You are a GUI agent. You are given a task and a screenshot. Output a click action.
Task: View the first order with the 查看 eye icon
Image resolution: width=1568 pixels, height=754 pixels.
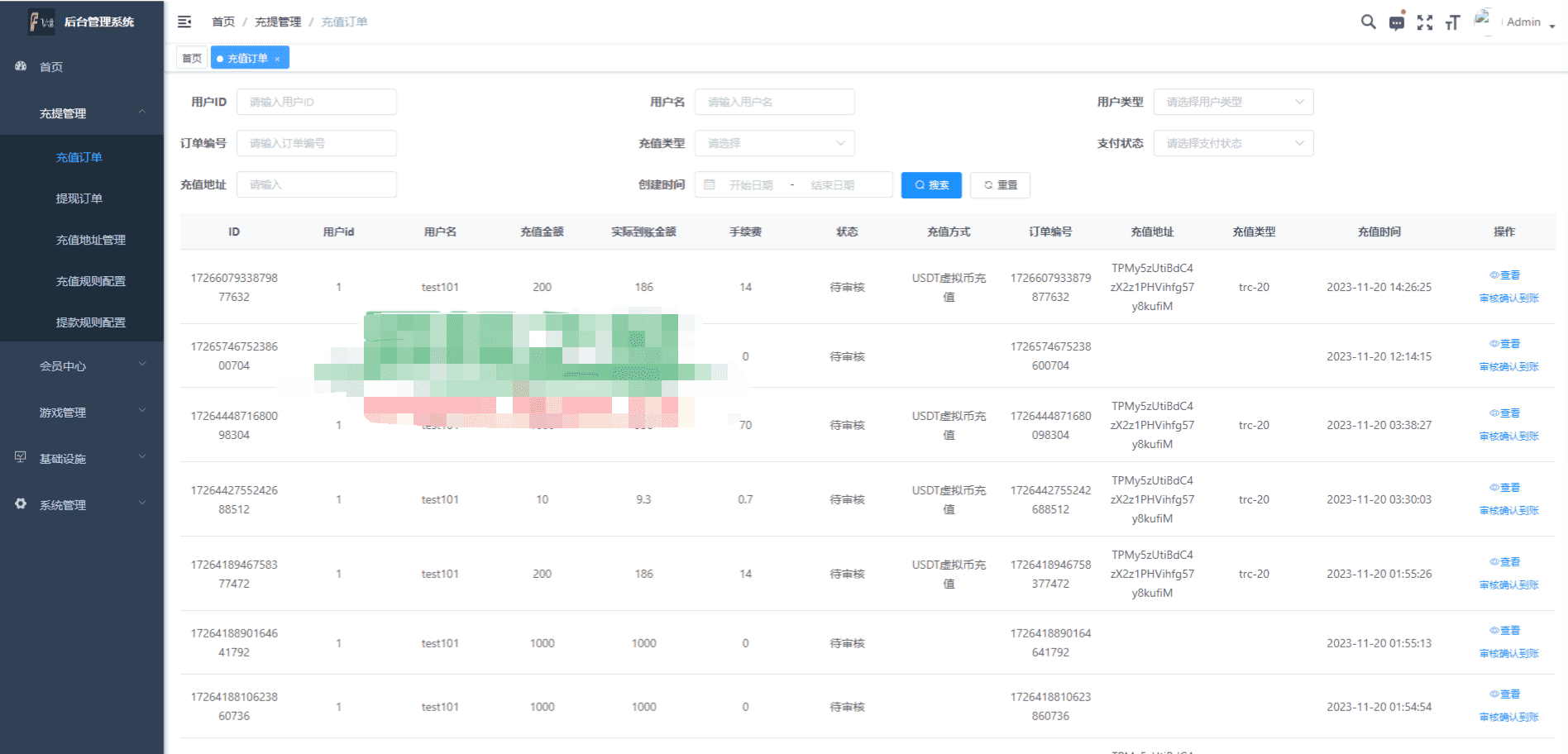pyautogui.click(x=1504, y=275)
